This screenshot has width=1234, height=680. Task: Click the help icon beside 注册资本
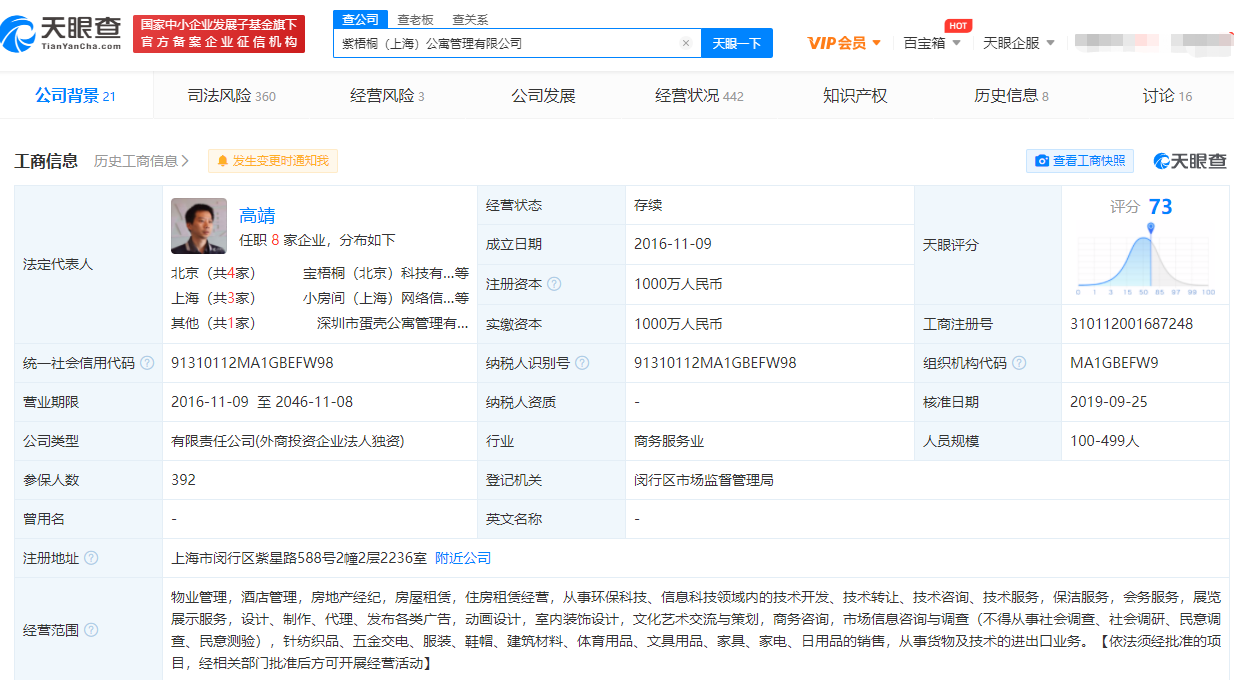pos(554,284)
